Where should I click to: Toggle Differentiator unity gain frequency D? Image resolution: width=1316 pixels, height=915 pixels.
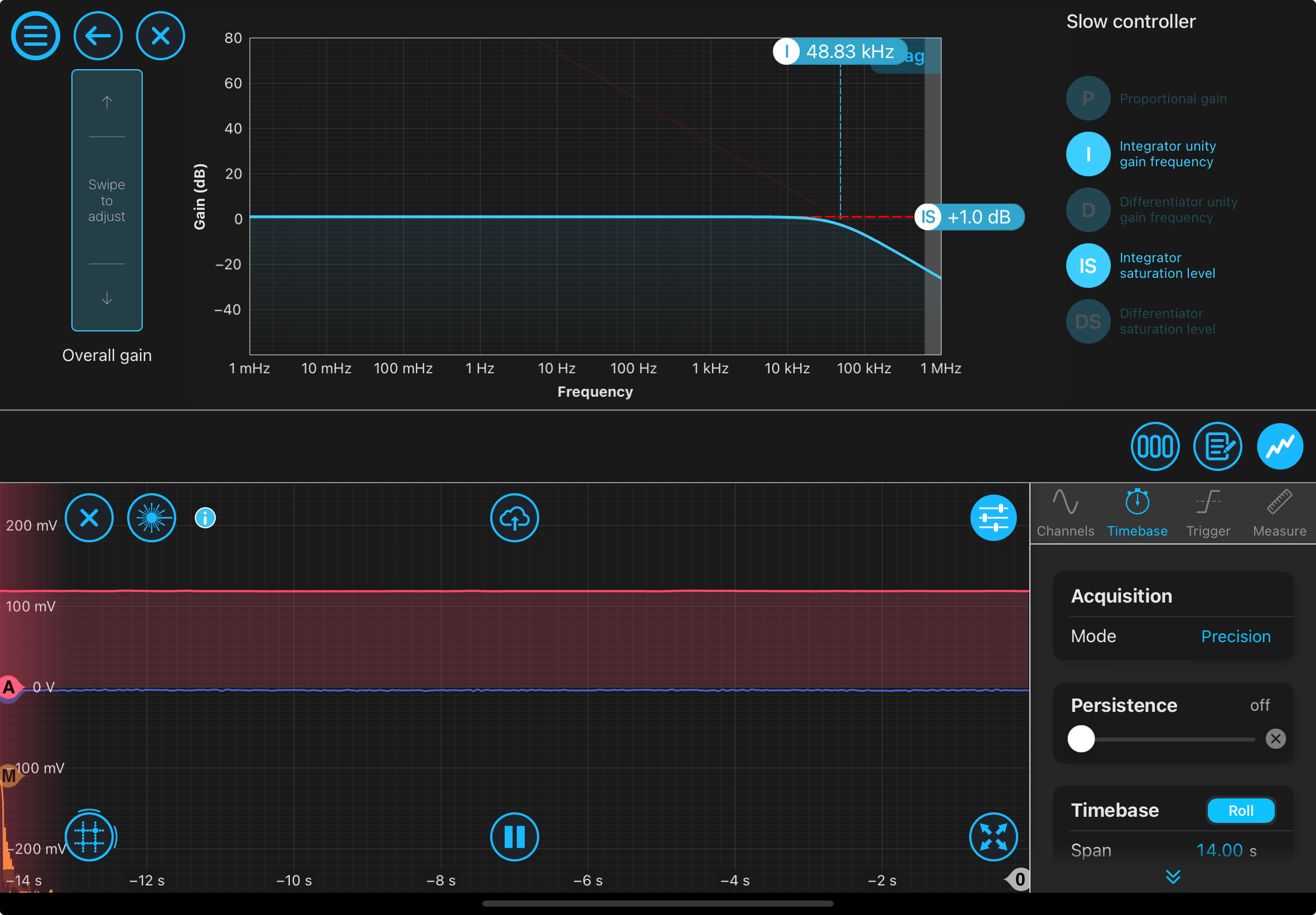tap(1088, 210)
